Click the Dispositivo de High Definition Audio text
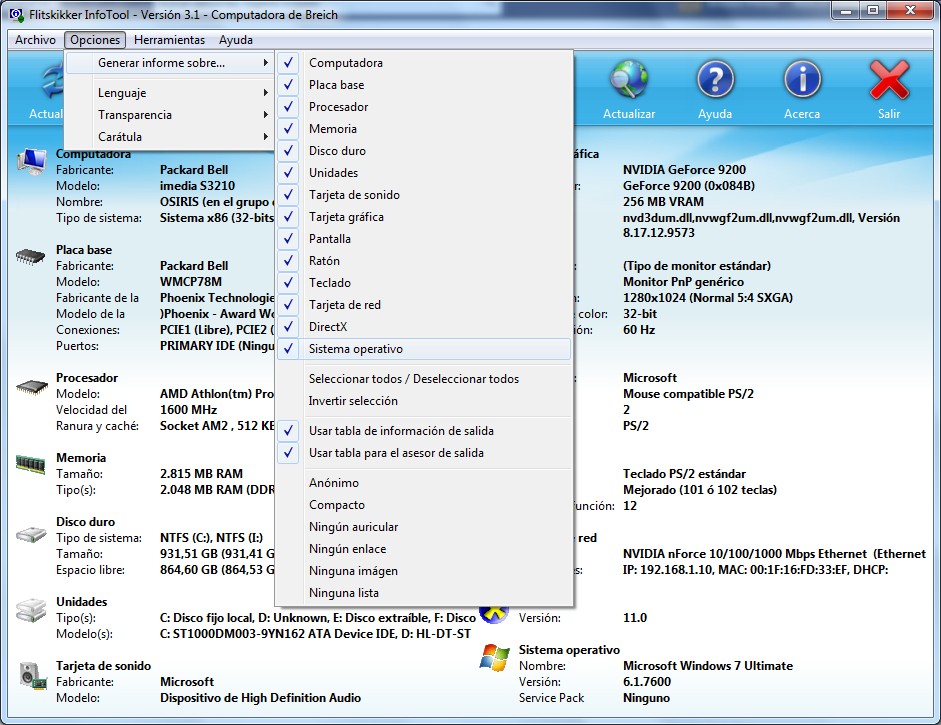This screenshot has width=941, height=725. [260, 697]
